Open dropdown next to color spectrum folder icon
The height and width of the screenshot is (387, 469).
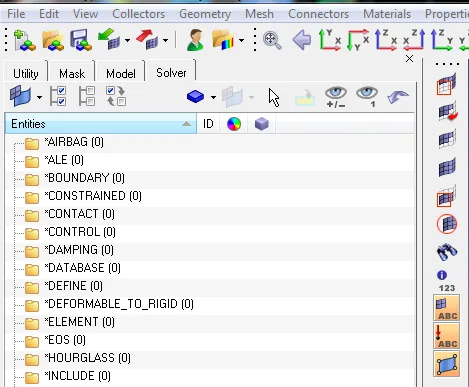click(242, 41)
